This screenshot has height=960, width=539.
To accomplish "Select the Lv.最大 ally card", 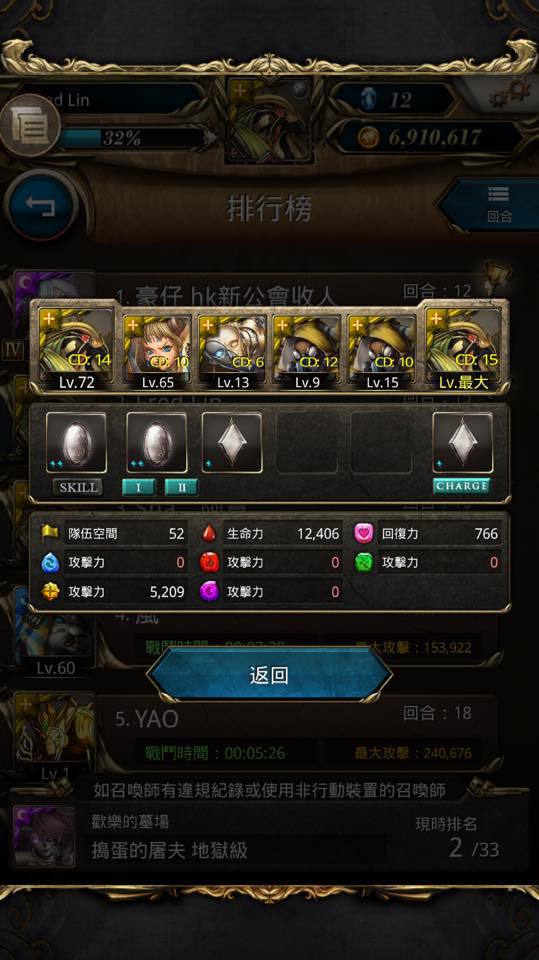I will tap(464, 350).
